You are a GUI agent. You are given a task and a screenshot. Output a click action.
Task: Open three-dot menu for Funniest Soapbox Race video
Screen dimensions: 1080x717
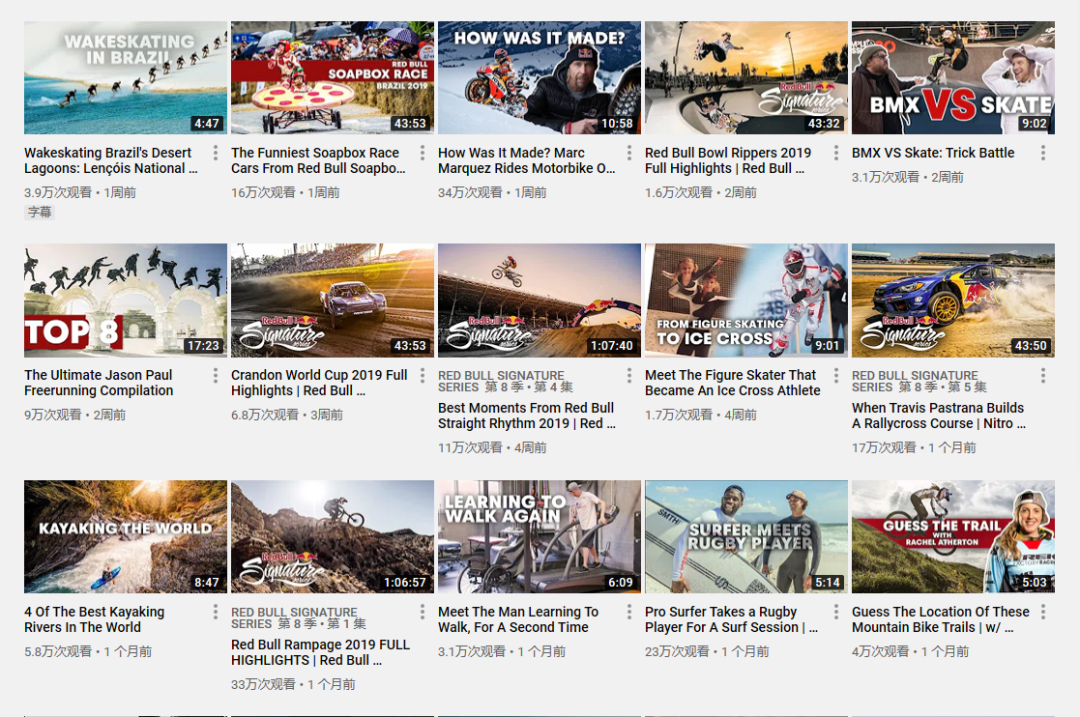pos(422,153)
